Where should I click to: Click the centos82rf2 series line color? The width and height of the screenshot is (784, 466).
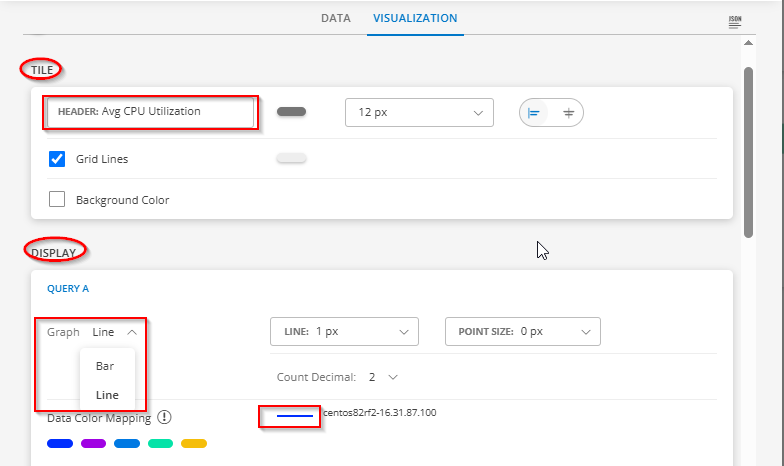point(295,416)
